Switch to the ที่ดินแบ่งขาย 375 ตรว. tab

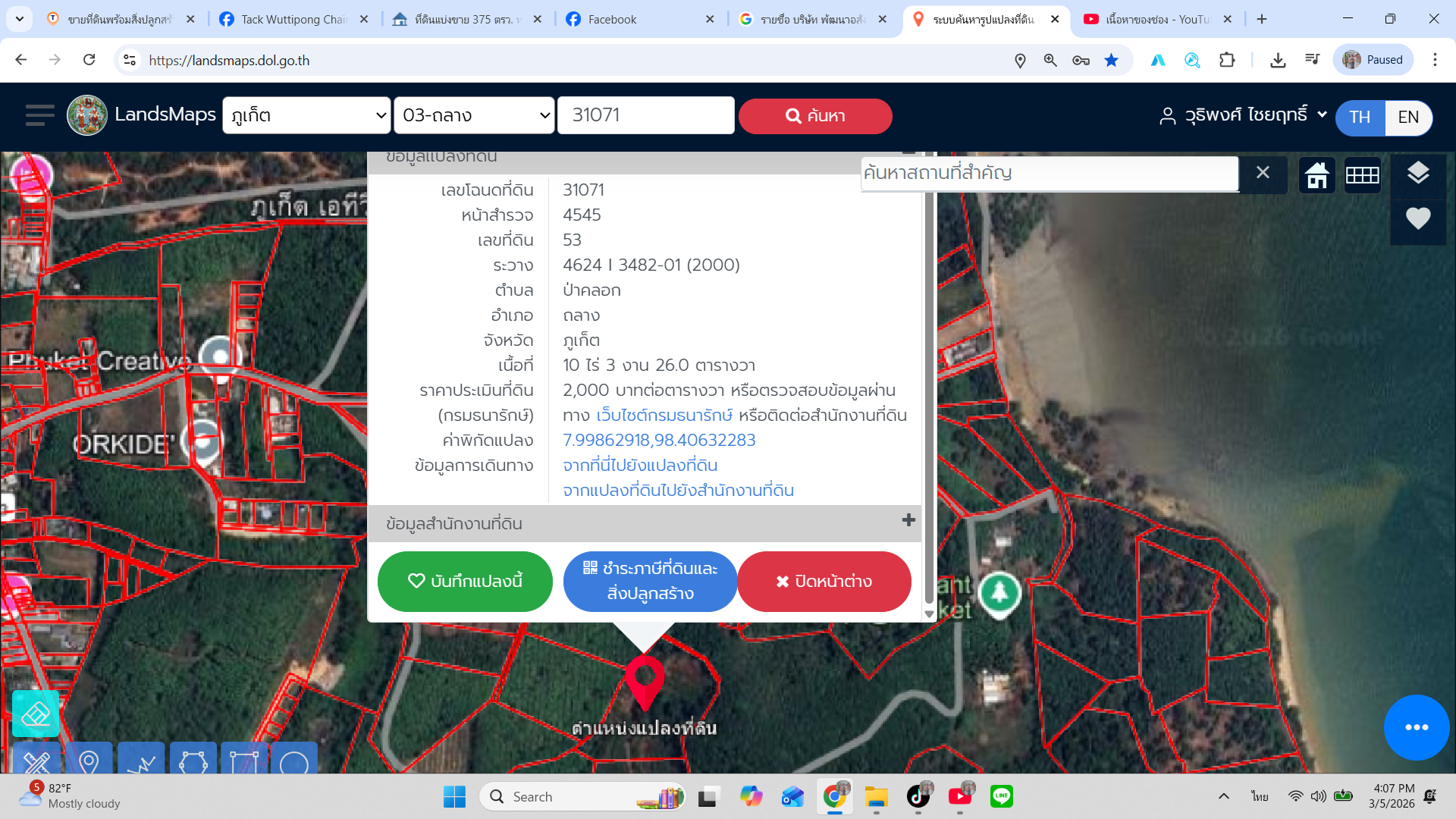[466, 19]
